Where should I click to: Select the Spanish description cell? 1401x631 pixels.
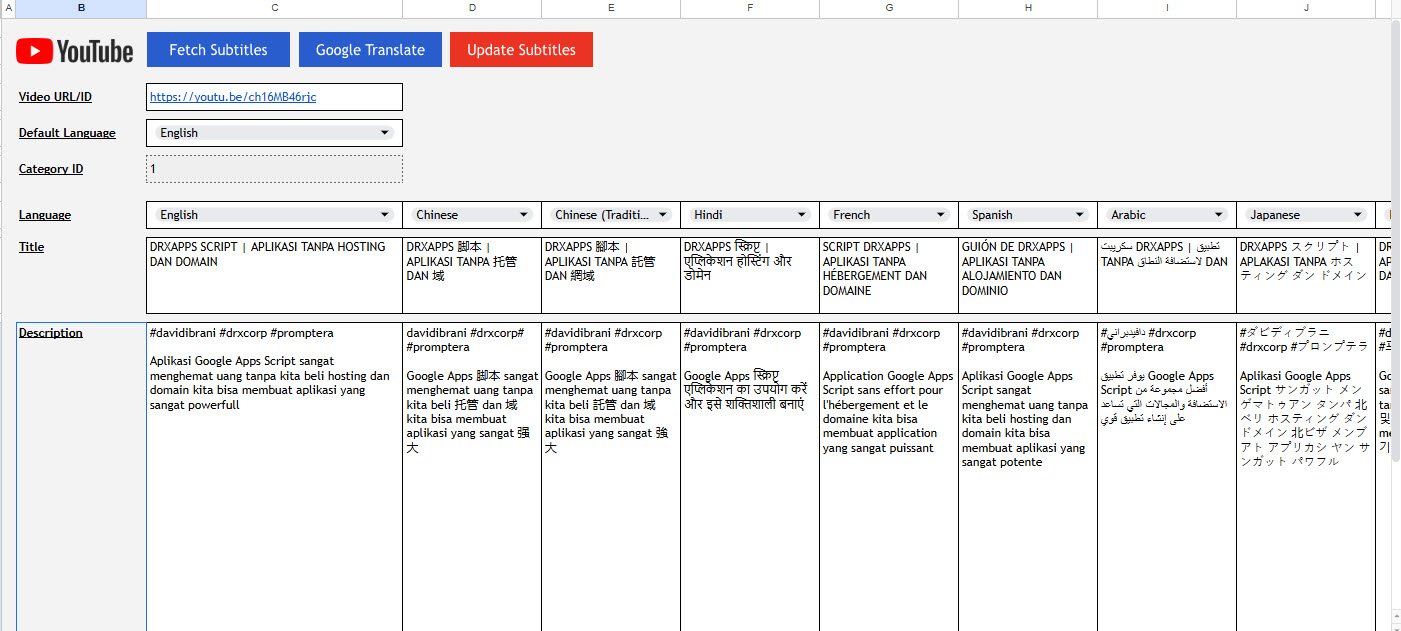pyautogui.click(x=1028, y=477)
